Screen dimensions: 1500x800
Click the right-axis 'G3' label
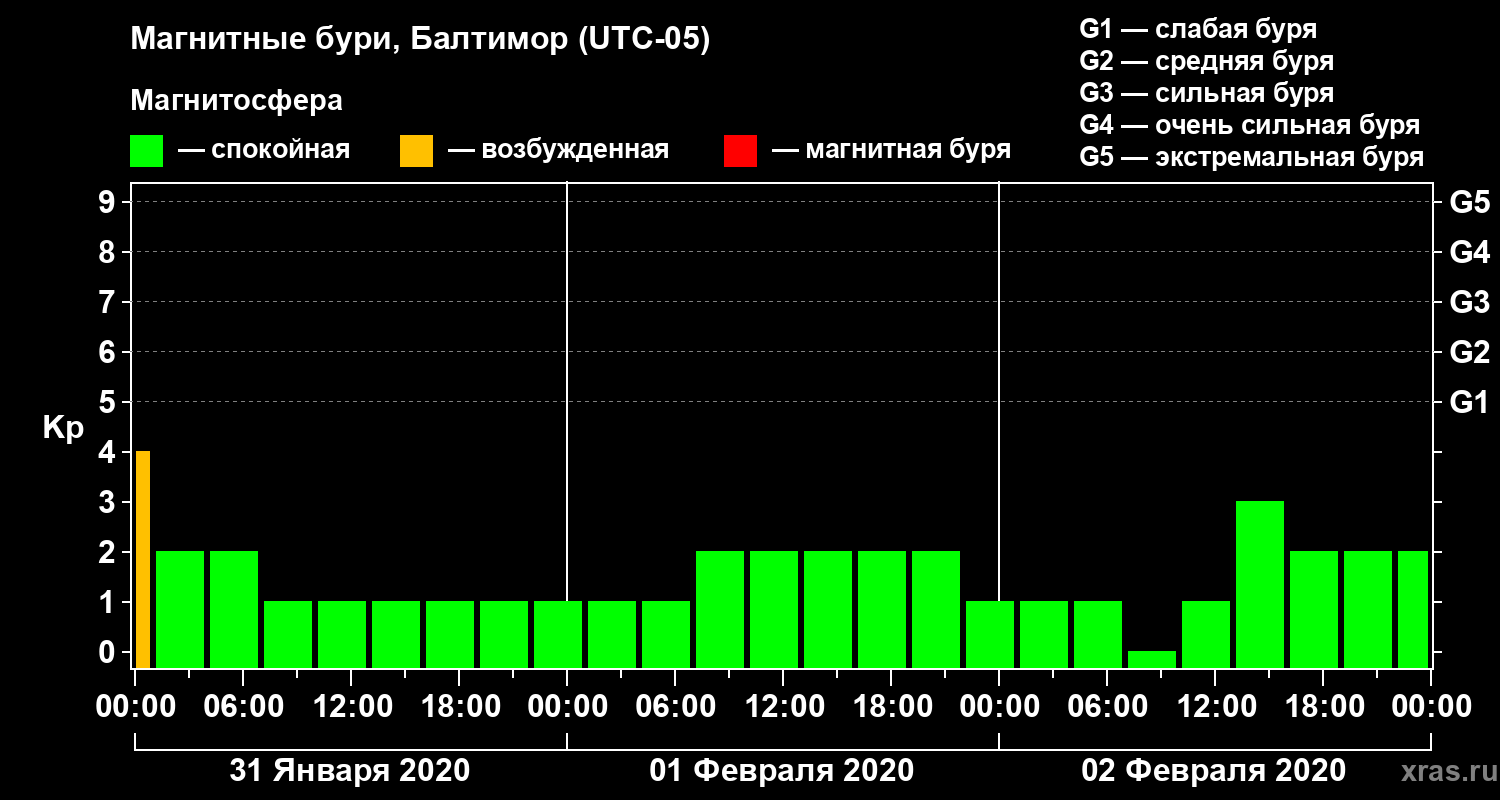(x=1469, y=303)
